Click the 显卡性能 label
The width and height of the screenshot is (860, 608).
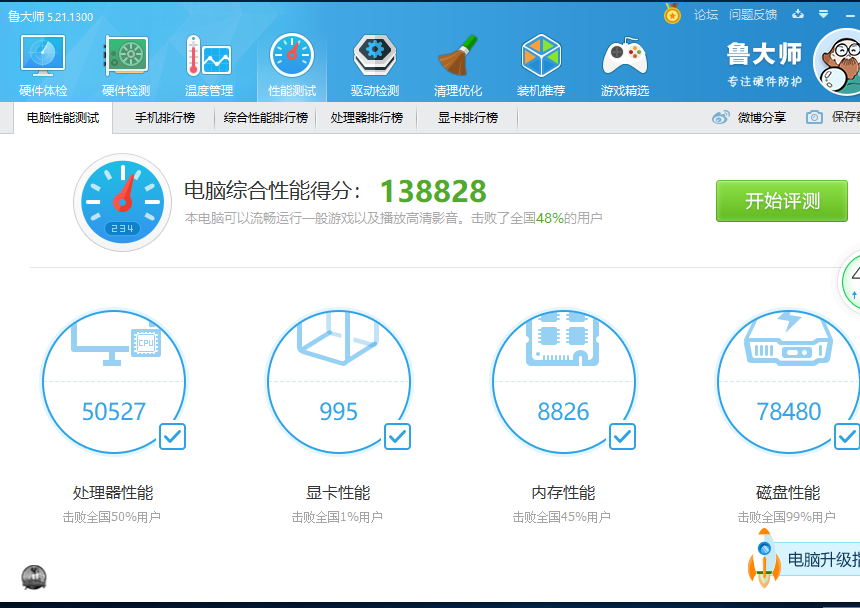coord(338,492)
